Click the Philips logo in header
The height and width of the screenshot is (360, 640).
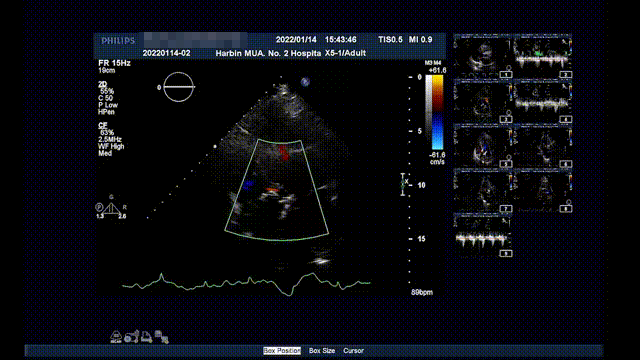coord(118,40)
